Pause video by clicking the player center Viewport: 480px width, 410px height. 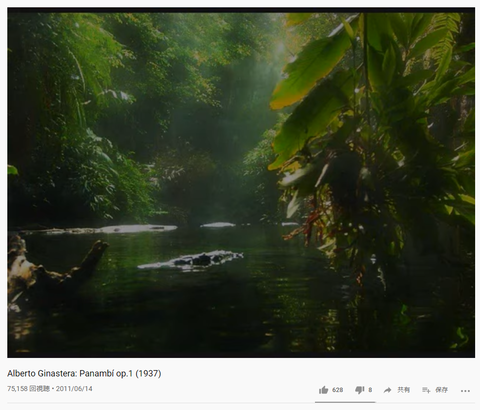[x=241, y=183]
